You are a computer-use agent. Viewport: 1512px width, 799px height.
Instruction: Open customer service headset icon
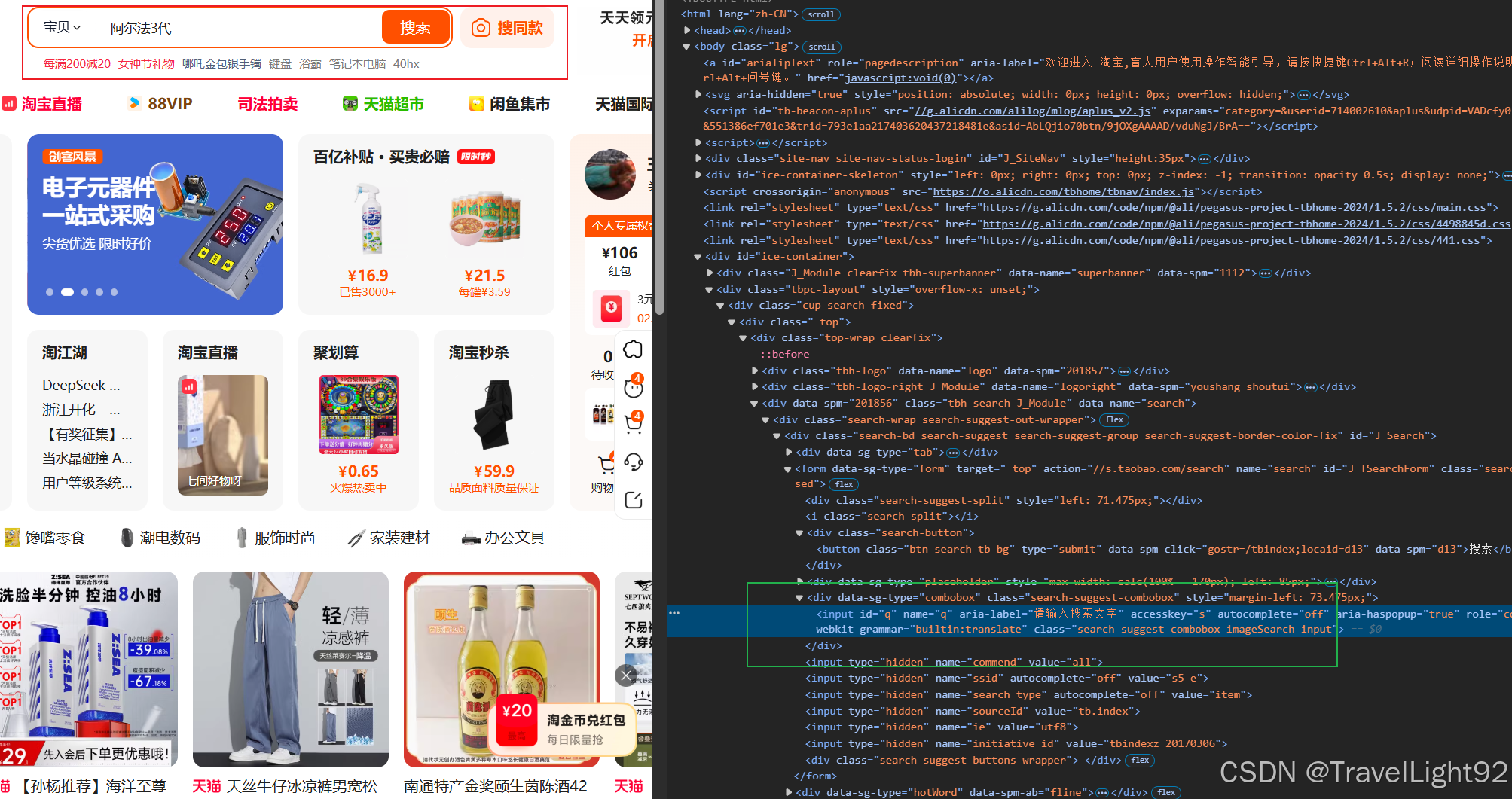(x=634, y=462)
